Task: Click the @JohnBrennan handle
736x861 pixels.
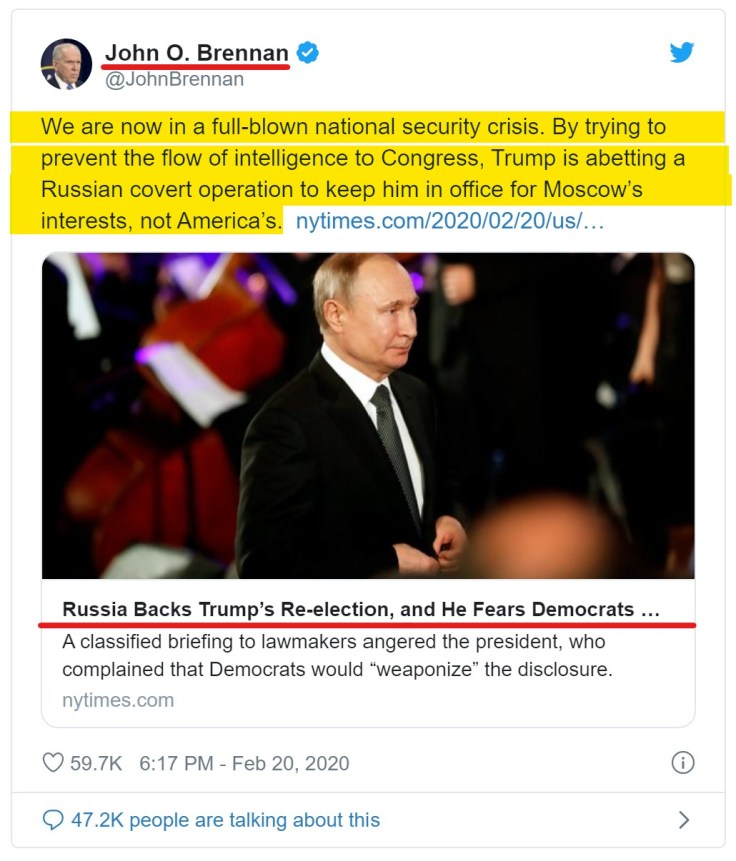Action: pyautogui.click(x=174, y=78)
